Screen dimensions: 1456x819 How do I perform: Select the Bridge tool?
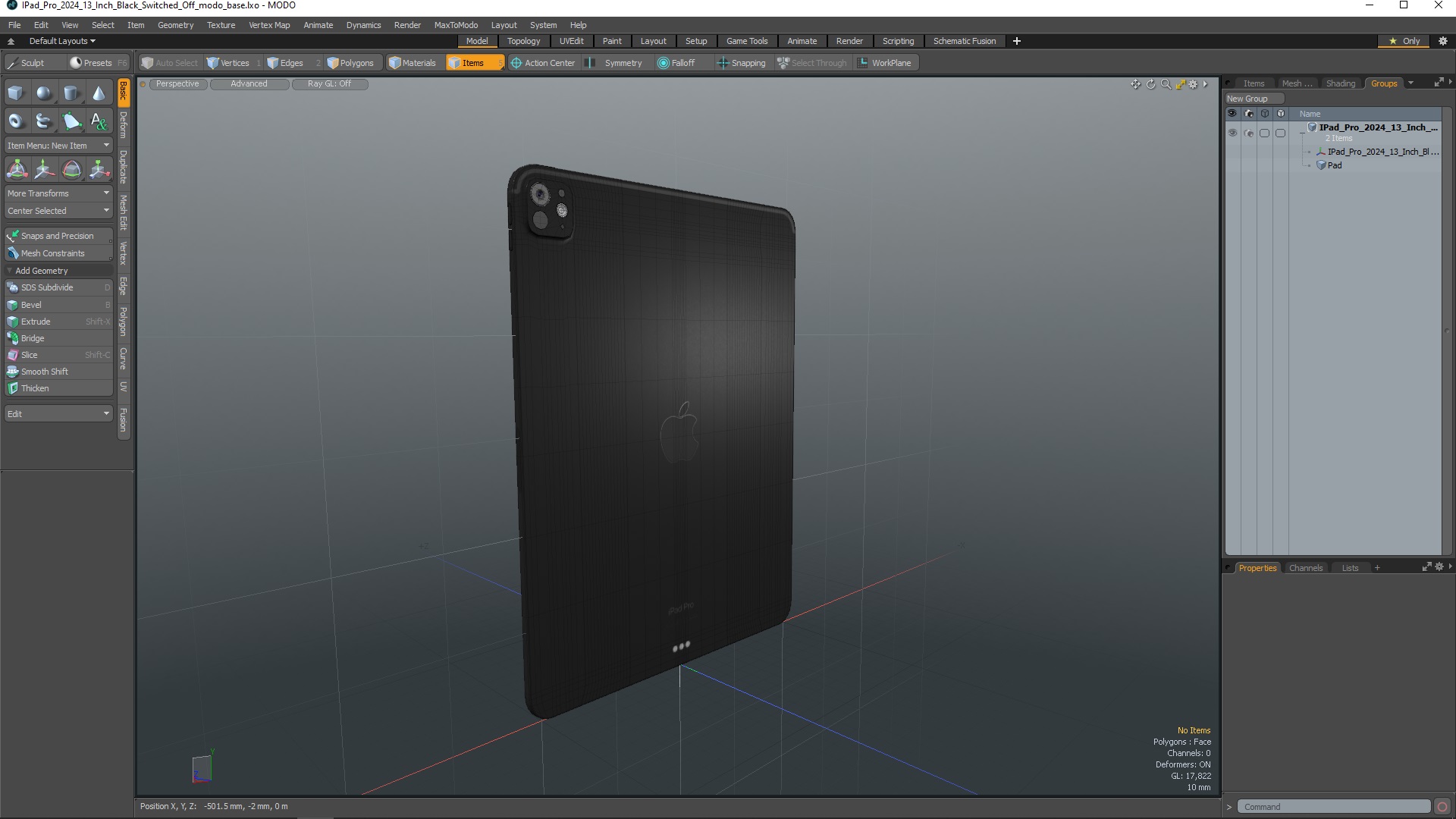[x=58, y=338]
